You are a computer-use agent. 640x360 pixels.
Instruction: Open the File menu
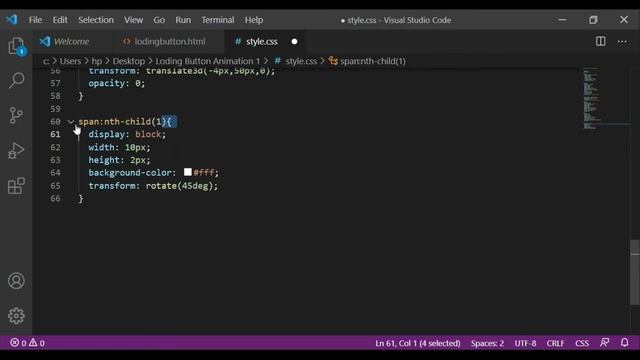click(x=36, y=20)
